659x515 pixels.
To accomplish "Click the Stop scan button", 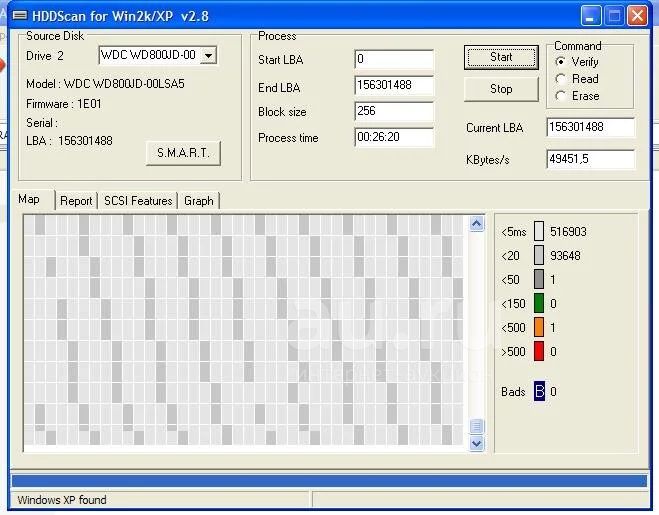I will pos(501,89).
